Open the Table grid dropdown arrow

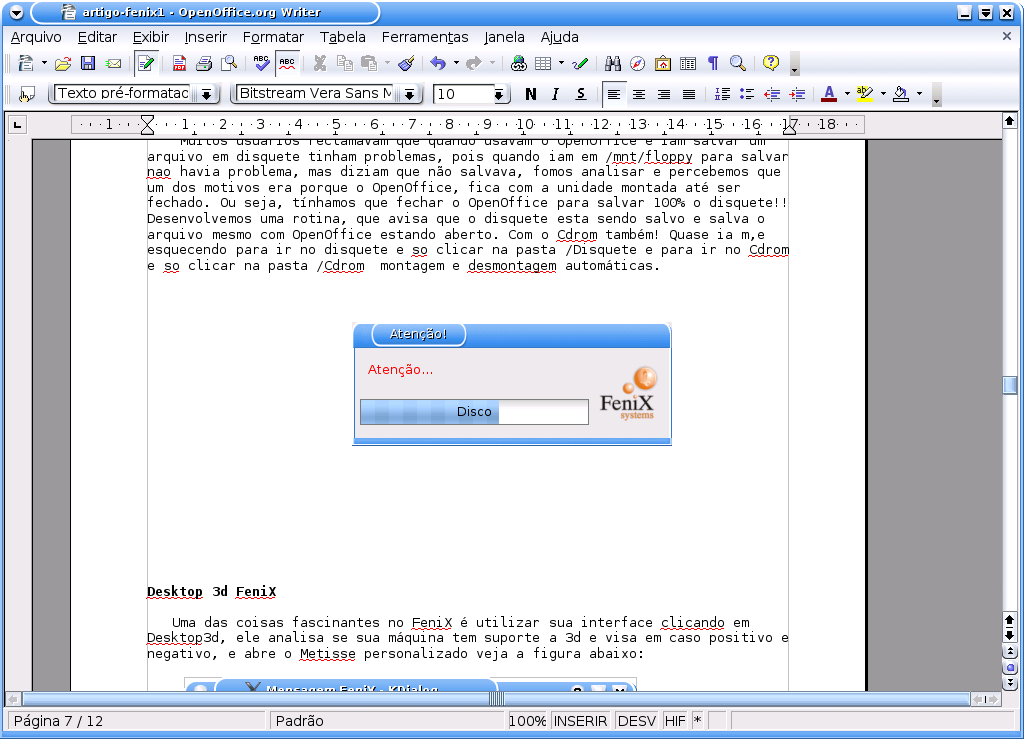561,63
